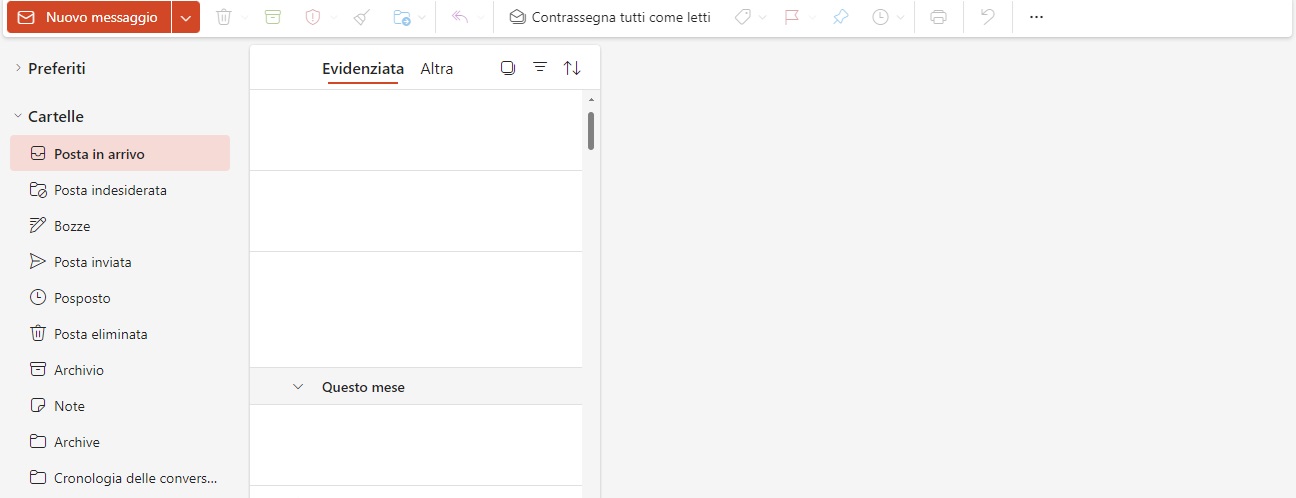1296x498 pixels.
Task: Open the dropdown next to Delete icon
Action: click(245, 17)
